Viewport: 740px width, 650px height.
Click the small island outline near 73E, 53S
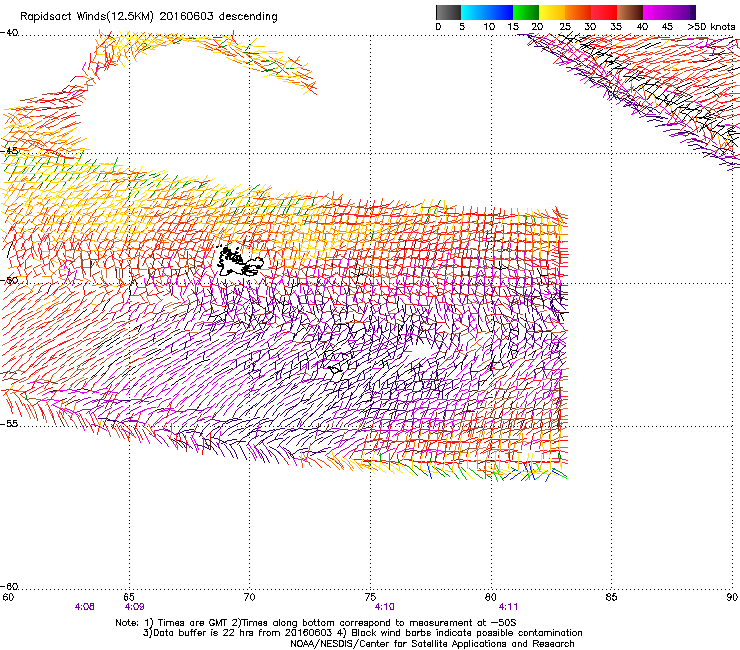(336, 368)
